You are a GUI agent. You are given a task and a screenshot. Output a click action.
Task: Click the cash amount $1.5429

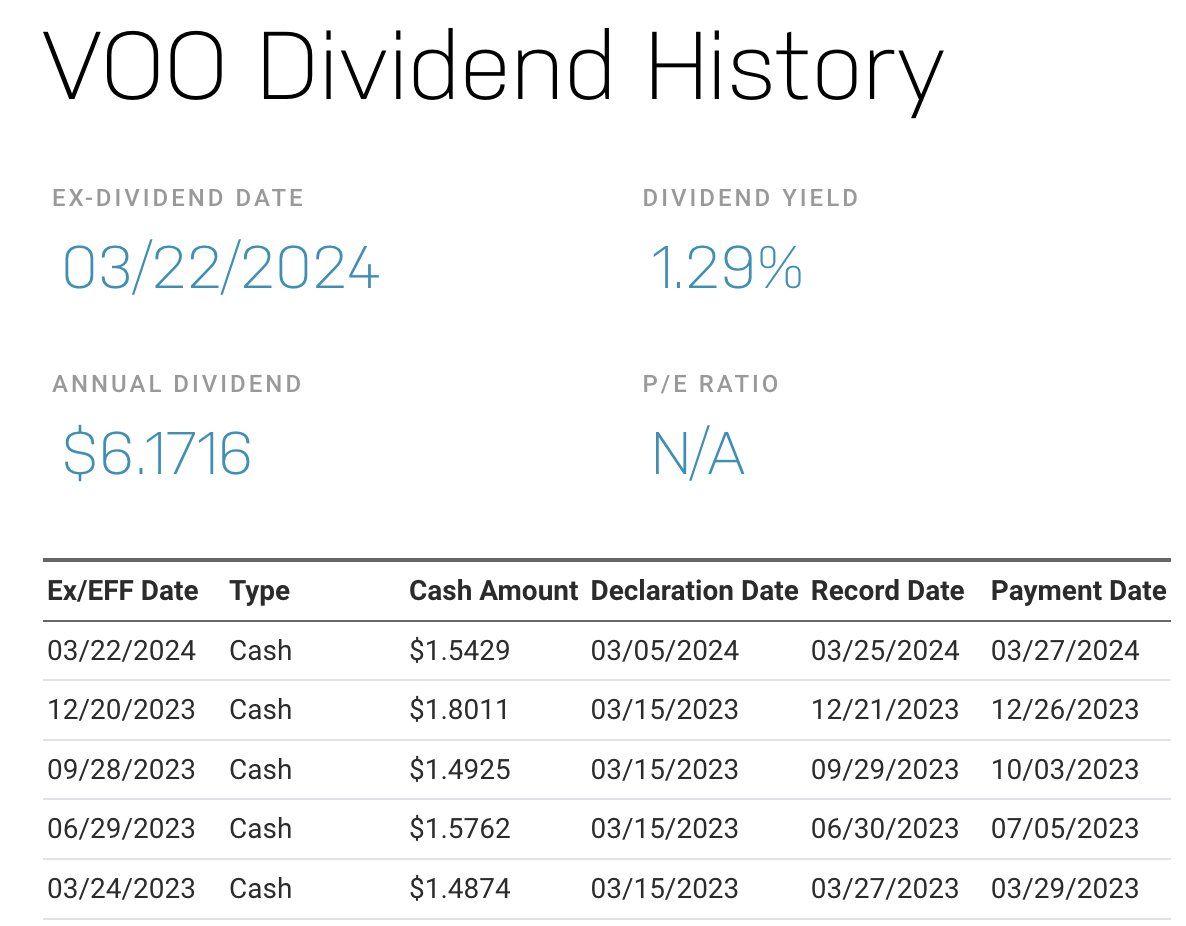point(460,651)
